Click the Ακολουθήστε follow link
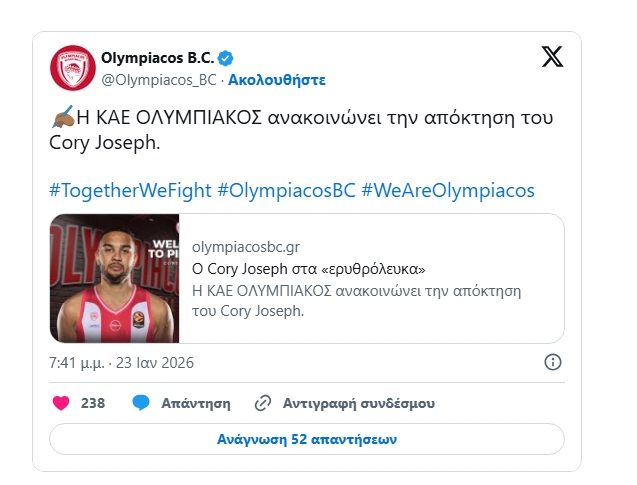The image size is (637, 485). pos(277,79)
